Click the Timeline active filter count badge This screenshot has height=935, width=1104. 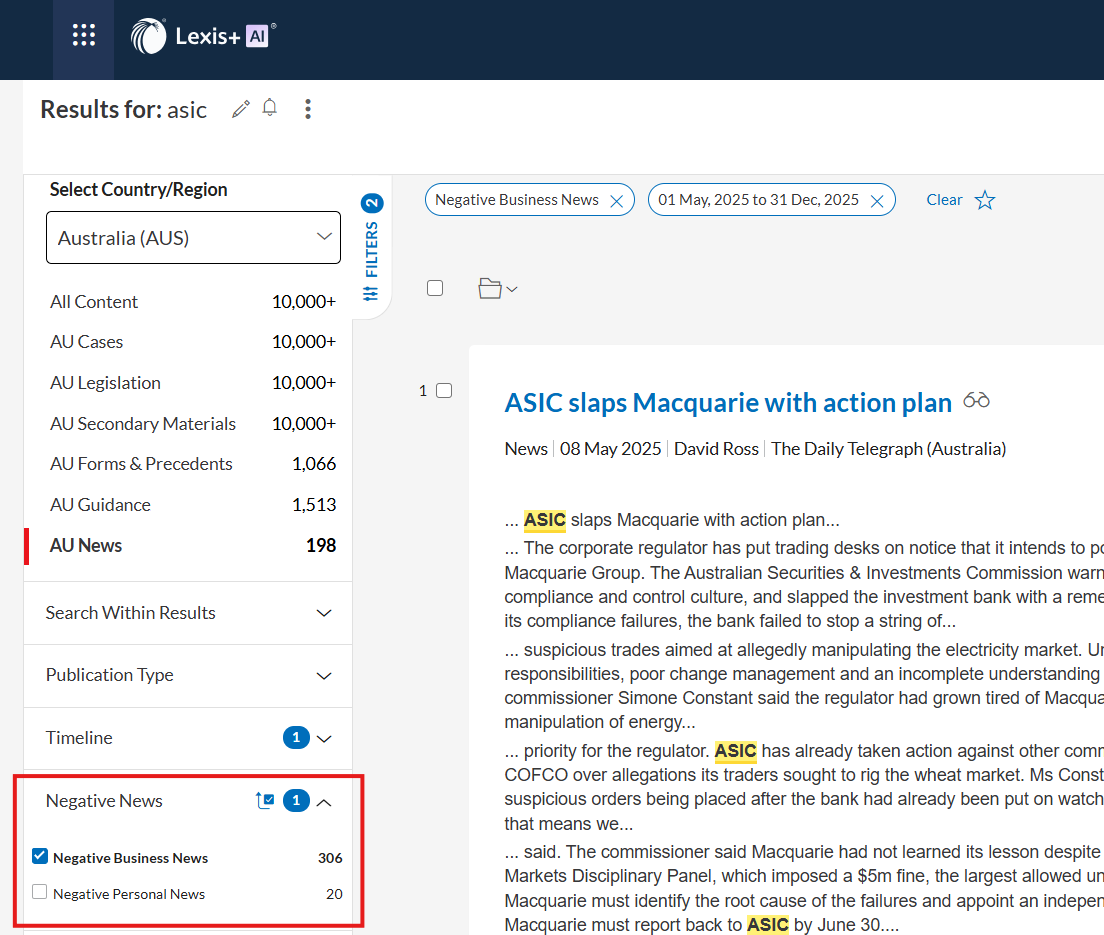click(296, 737)
